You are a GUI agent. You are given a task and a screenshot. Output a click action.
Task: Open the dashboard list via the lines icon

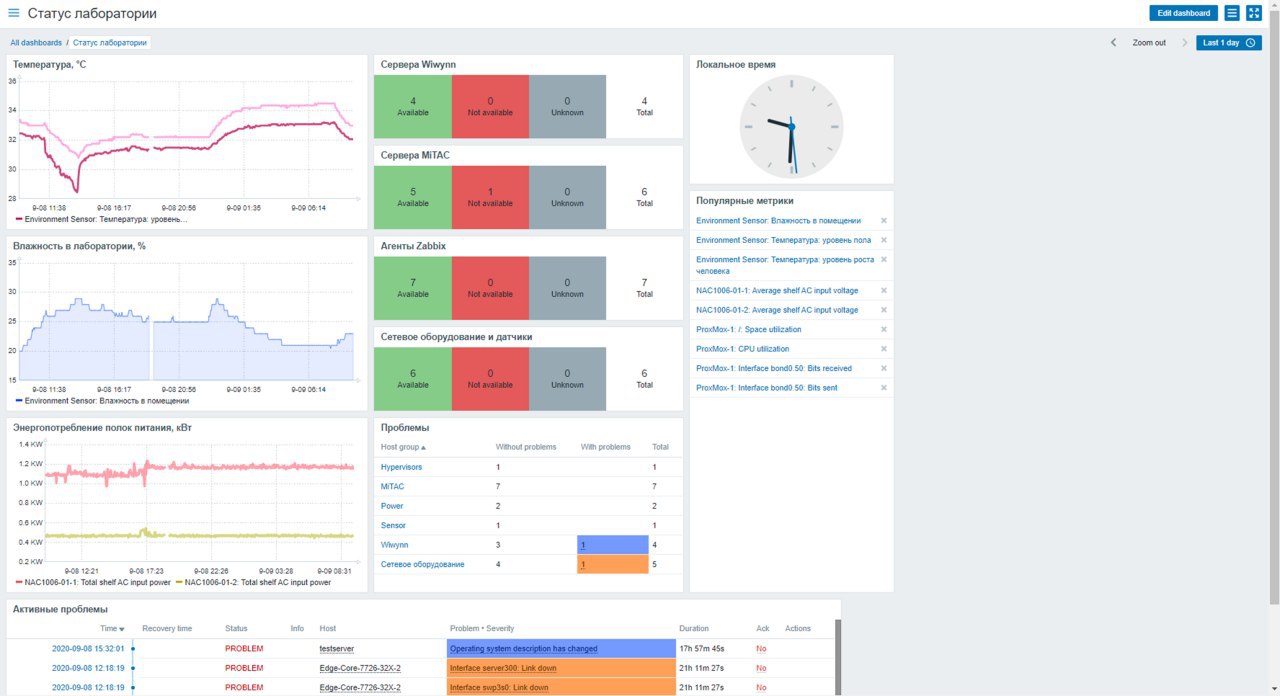pyautogui.click(x=1234, y=13)
